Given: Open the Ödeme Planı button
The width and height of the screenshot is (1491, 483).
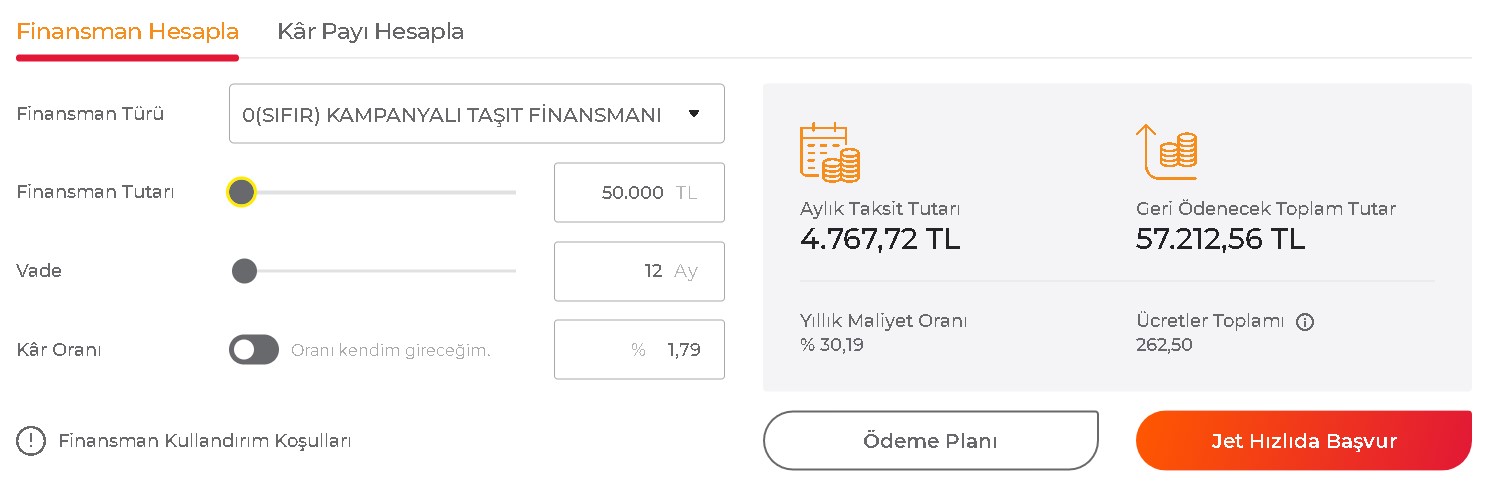Looking at the screenshot, I should coord(930,441).
